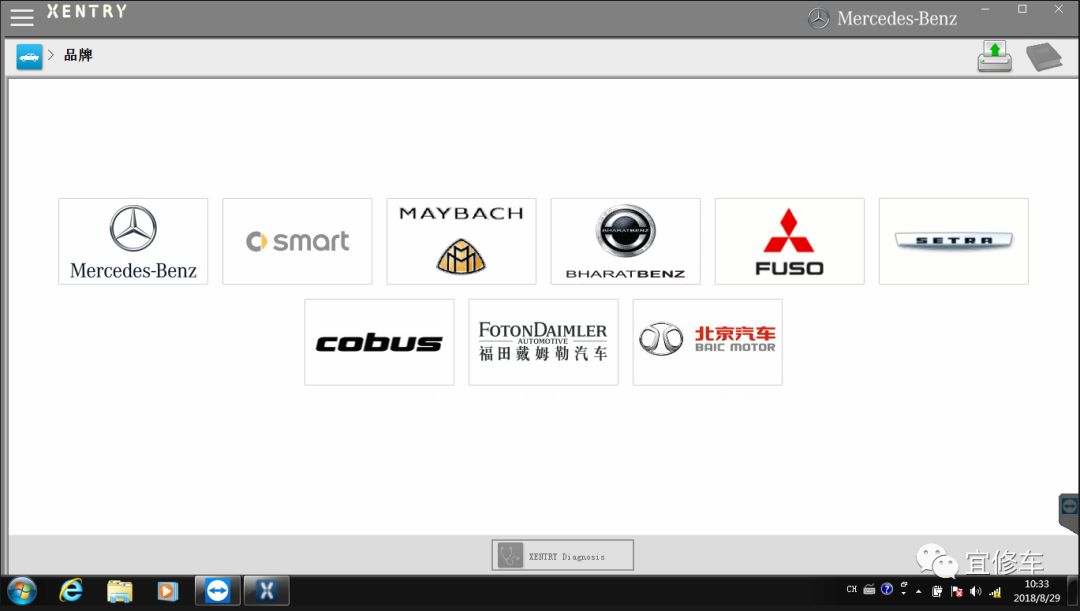Viewport: 1080px width, 611px height.
Task: Minimize the XENTRY window
Action: [986, 9]
